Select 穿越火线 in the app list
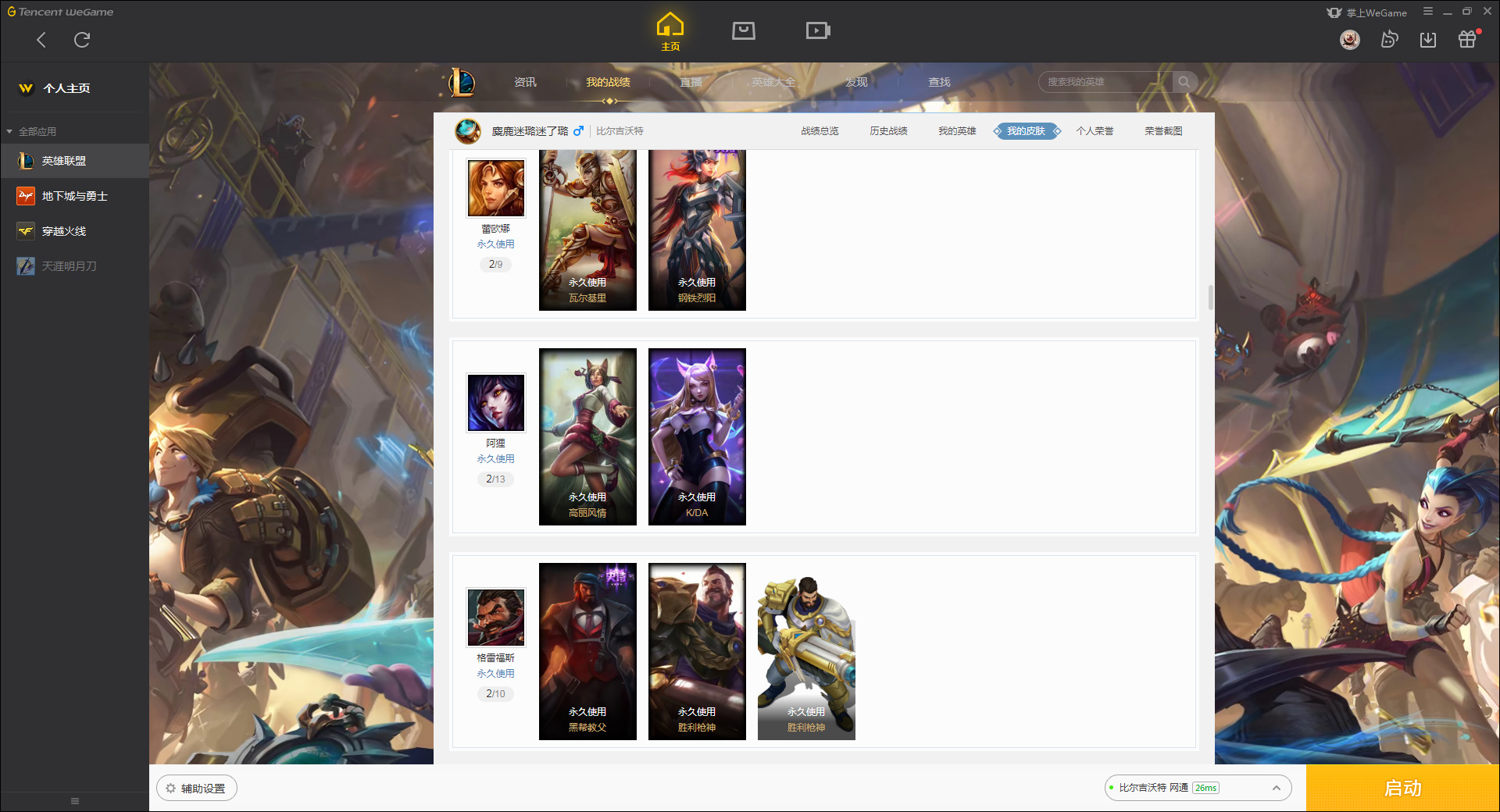Viewport: 1500px width, 812px height. [74, 231]
